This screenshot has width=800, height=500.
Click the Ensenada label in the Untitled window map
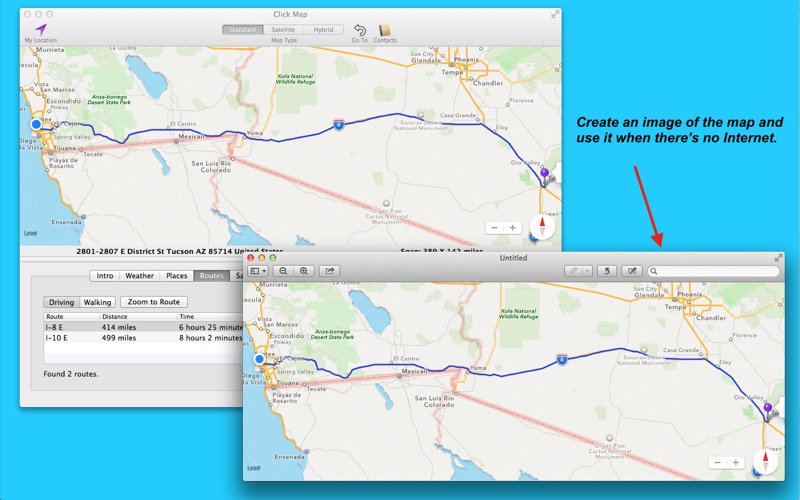[x=289, y=457]
